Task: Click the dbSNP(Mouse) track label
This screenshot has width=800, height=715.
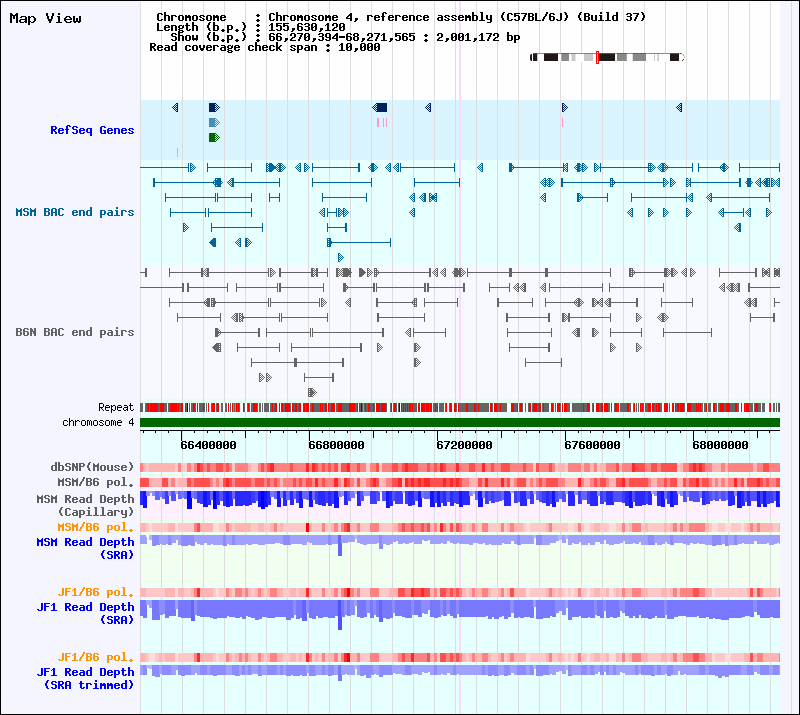Action: (92, 467)
